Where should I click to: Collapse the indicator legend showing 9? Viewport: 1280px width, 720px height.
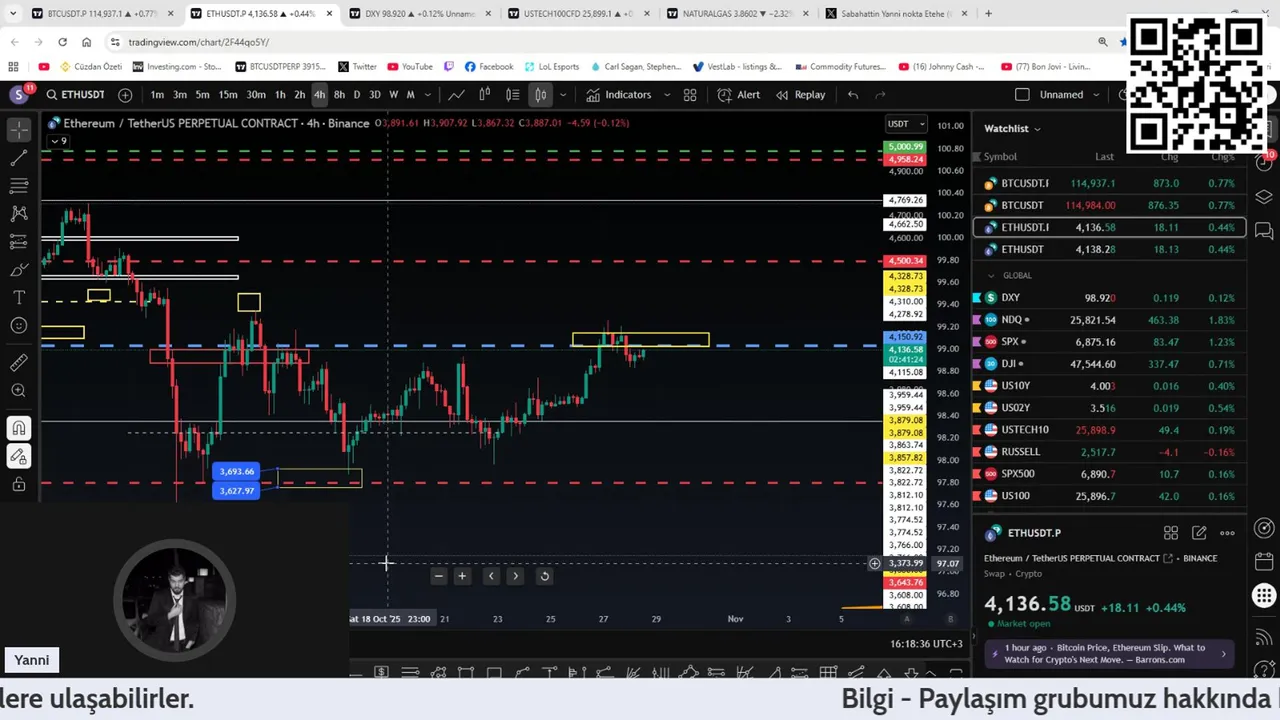[x=57, y=141]
